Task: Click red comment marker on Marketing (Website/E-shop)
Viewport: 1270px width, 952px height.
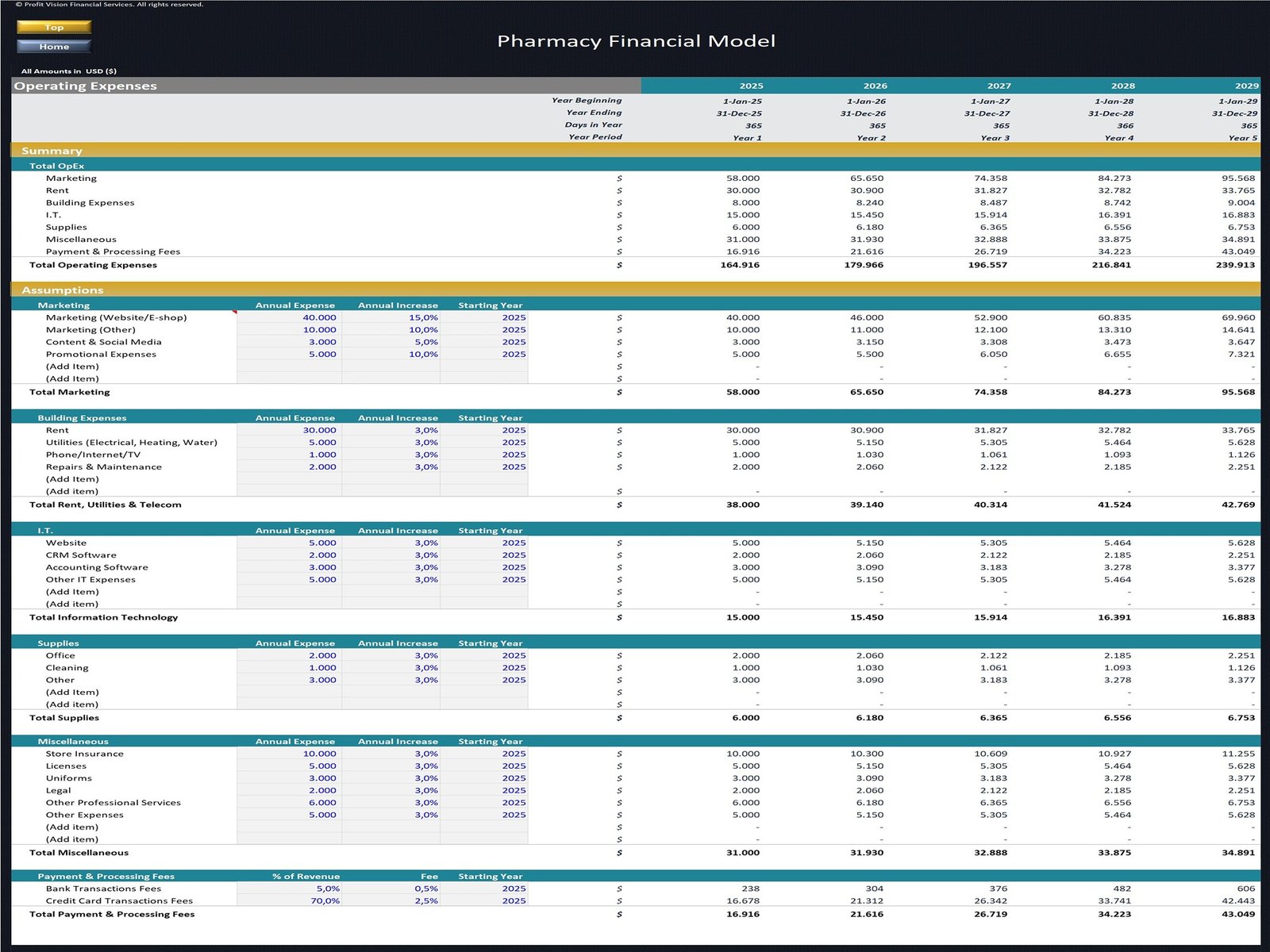Action: click(x=234, y=313)
